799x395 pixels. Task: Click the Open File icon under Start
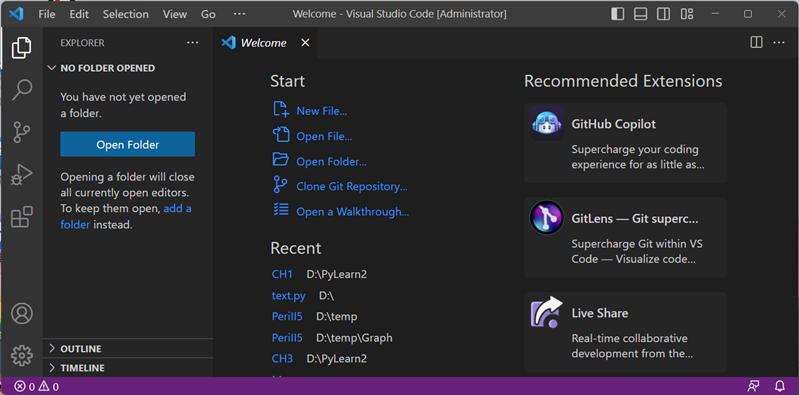[x=281, y=135]
